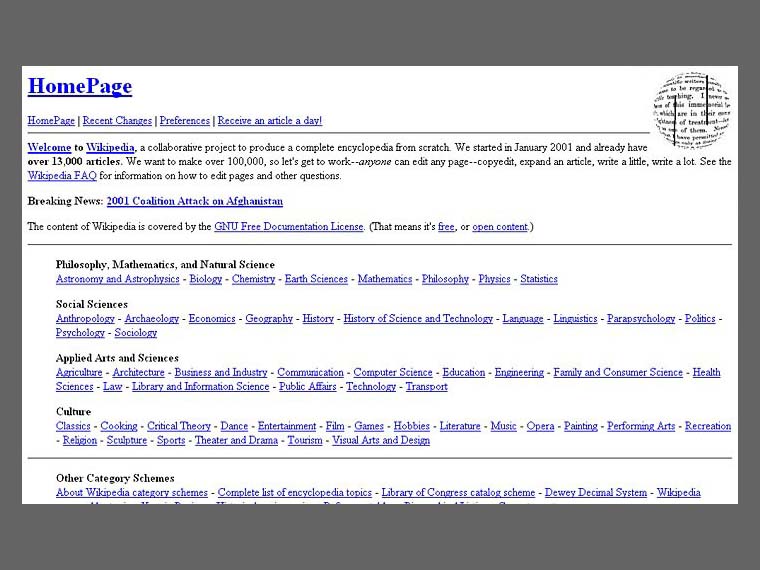Viewport: 760px width, 570px height.
Task: Click the History link under Social Sciences
Action: coord(318,319)
